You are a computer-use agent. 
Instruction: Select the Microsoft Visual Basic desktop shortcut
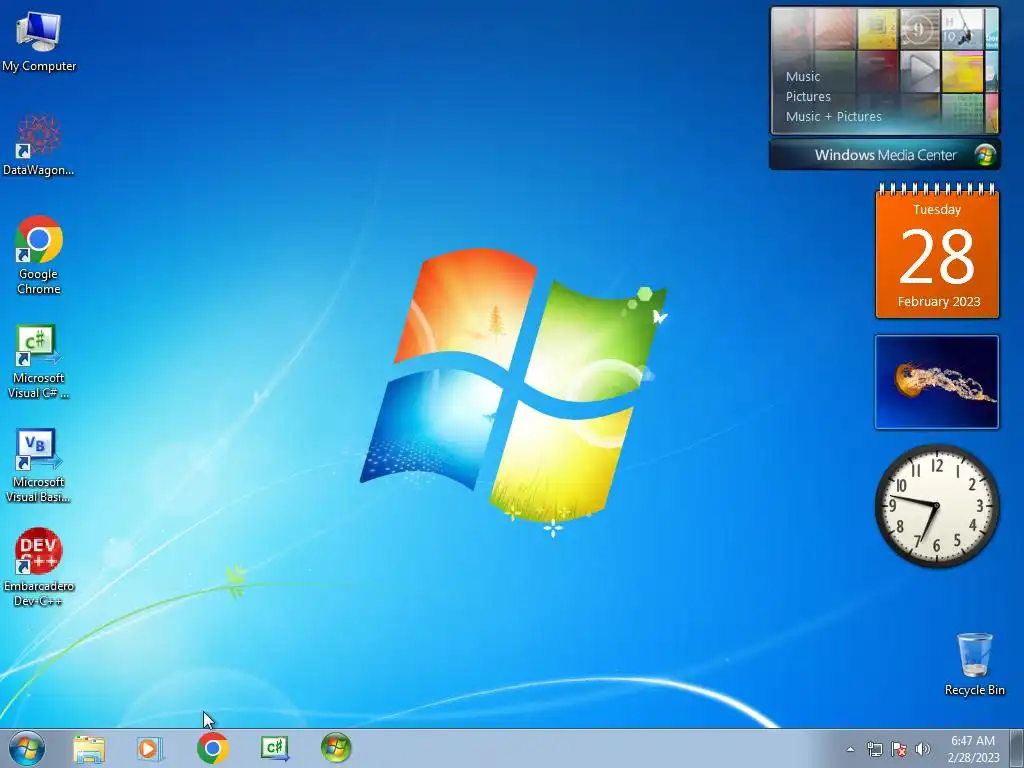[x=39, y=466]
